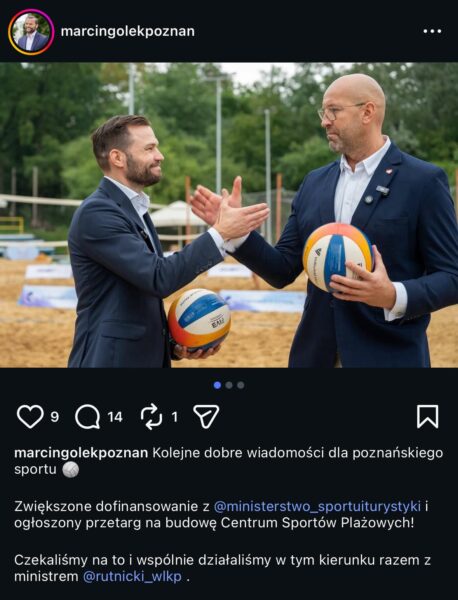Click the volleyball emoji in caption
Image resolution: width=458 pixels, height=600 pixels.
[x=70, y=470]
